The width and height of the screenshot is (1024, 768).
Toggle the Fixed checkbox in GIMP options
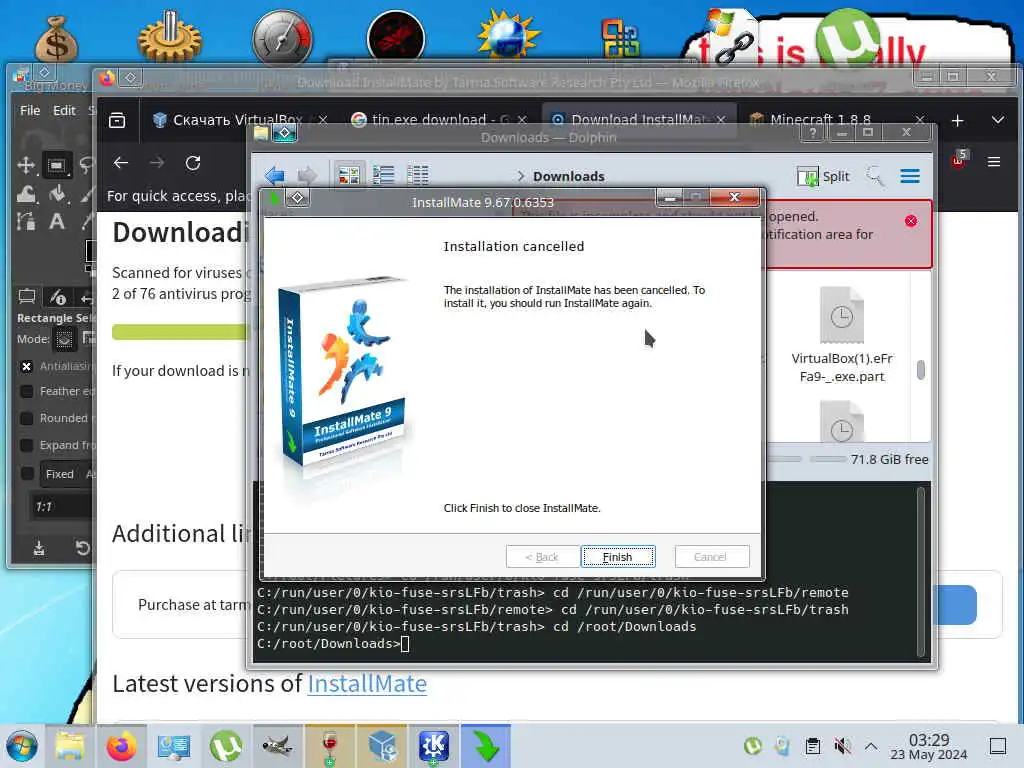pos(26,473)
